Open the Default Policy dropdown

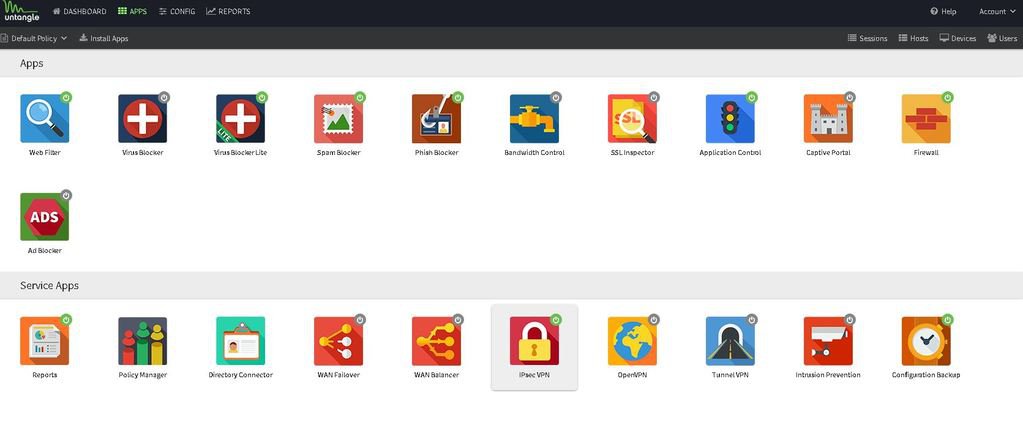tap(34, 38)
